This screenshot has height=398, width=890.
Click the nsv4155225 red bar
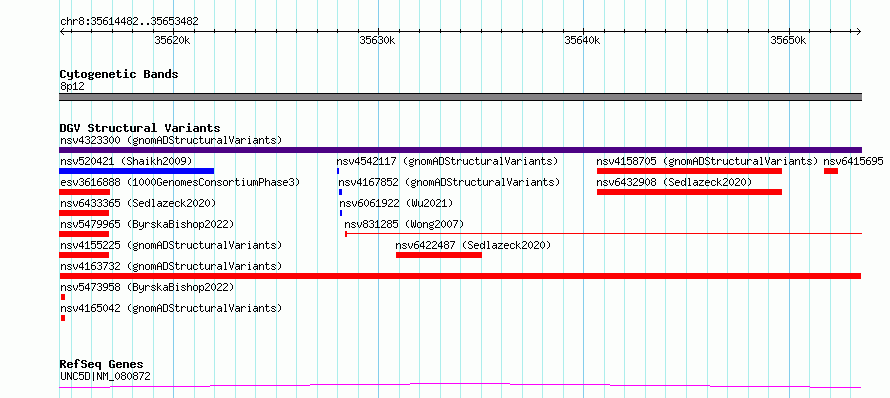tap(84, 255)
